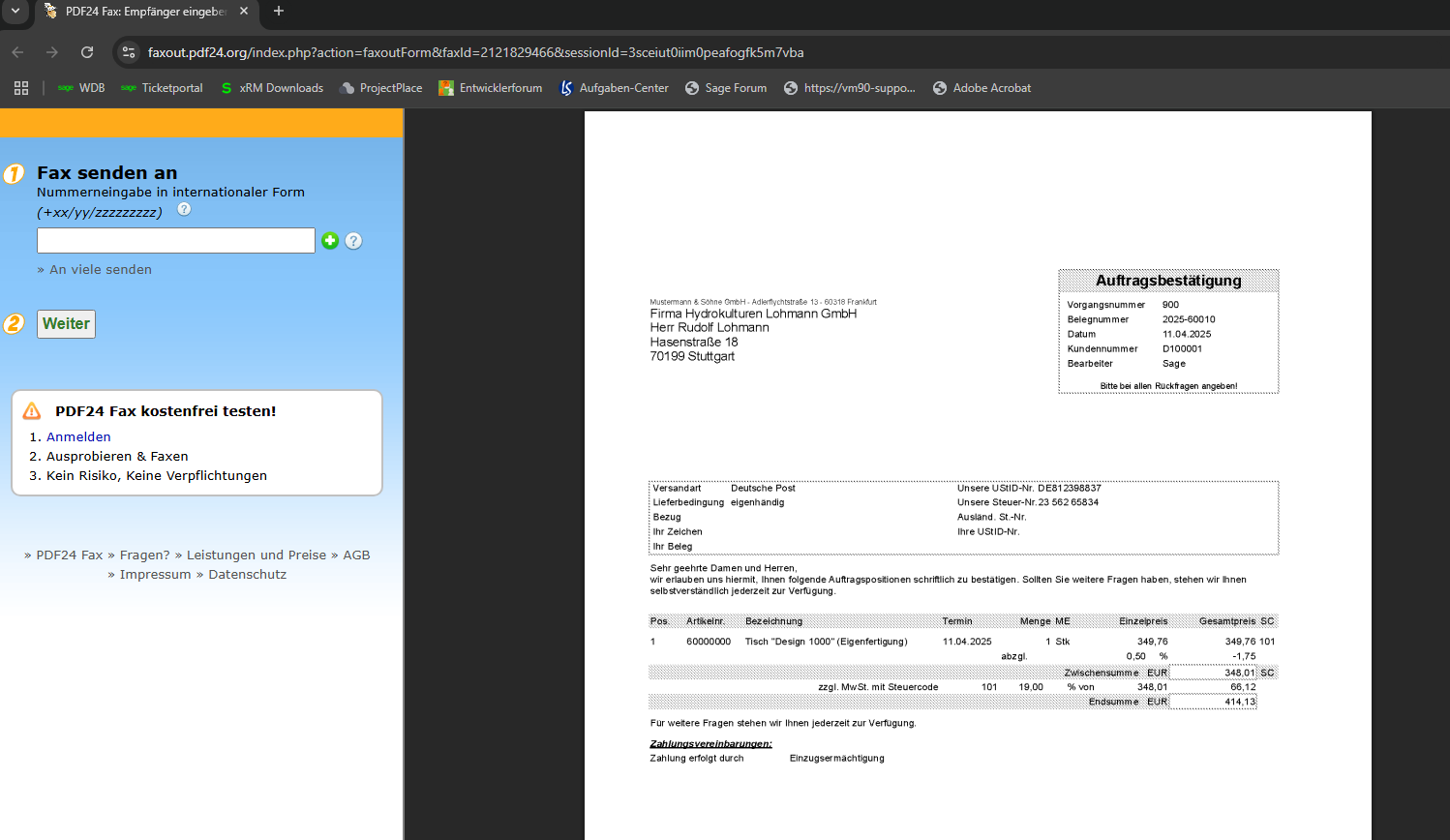Click the browser reload icon
This screenshot has width=1450, height=840.
click(x=87, y=52)
